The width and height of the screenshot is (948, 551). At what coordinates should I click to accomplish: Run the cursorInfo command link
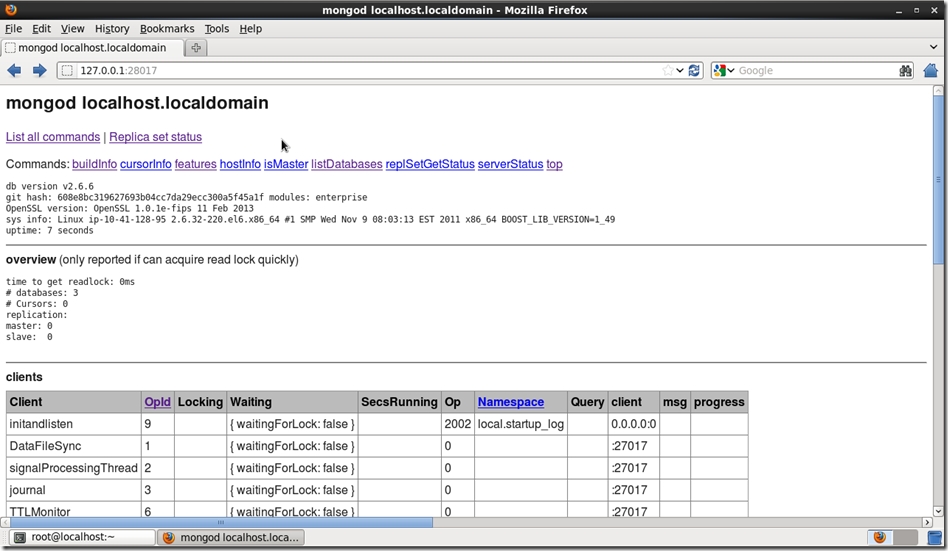click(x=146, y=164)
